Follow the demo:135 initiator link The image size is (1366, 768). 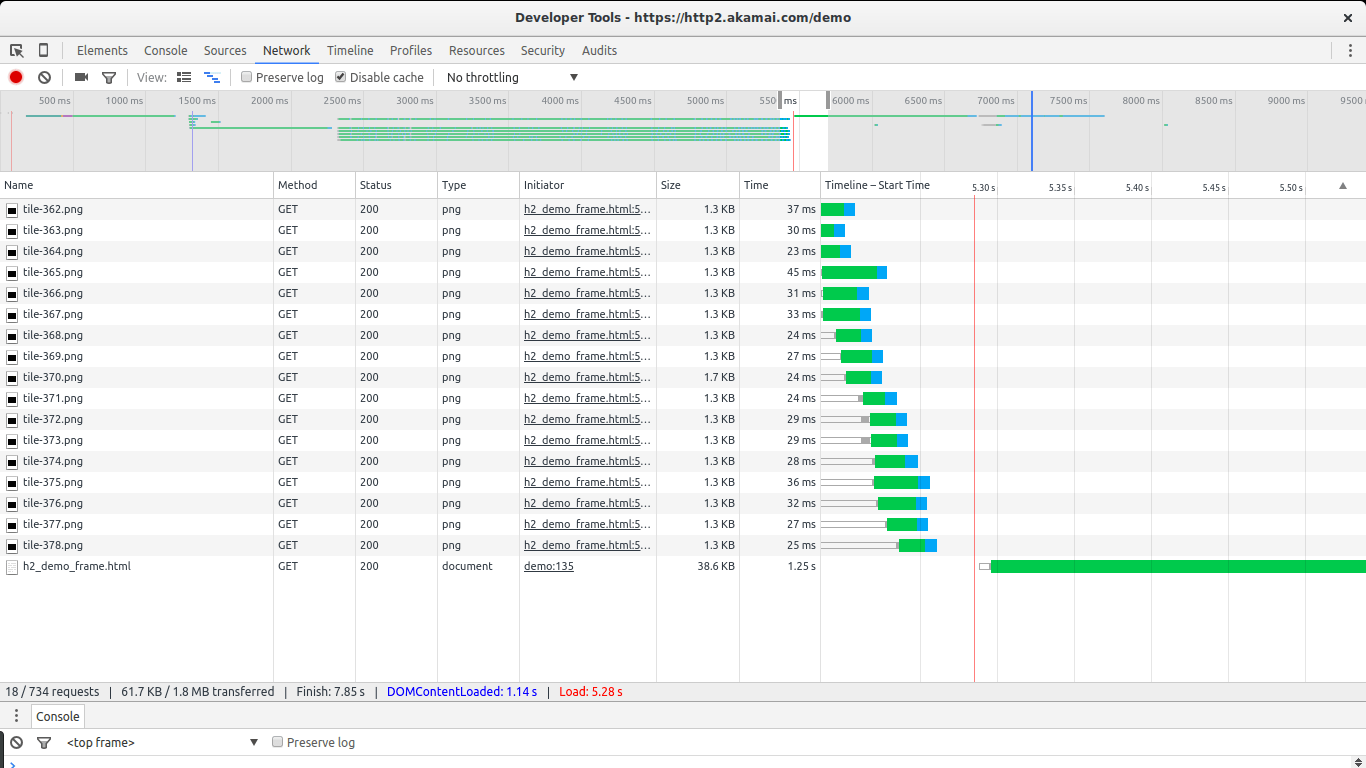pyautogui.click(x=549, y=566)
